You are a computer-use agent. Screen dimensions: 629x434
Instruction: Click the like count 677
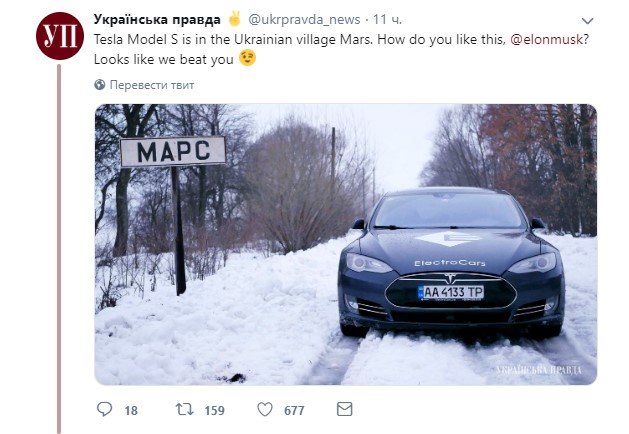tap(294, 410)
